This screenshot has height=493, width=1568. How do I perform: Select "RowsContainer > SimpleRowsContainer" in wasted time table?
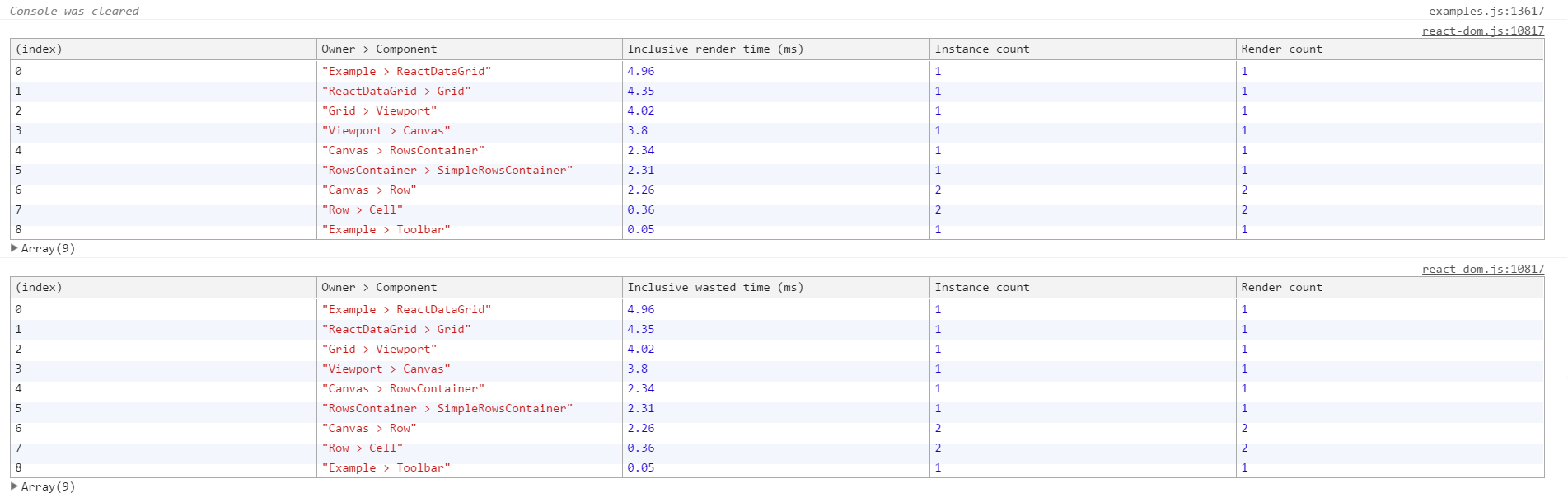click(x=447, y=408)
